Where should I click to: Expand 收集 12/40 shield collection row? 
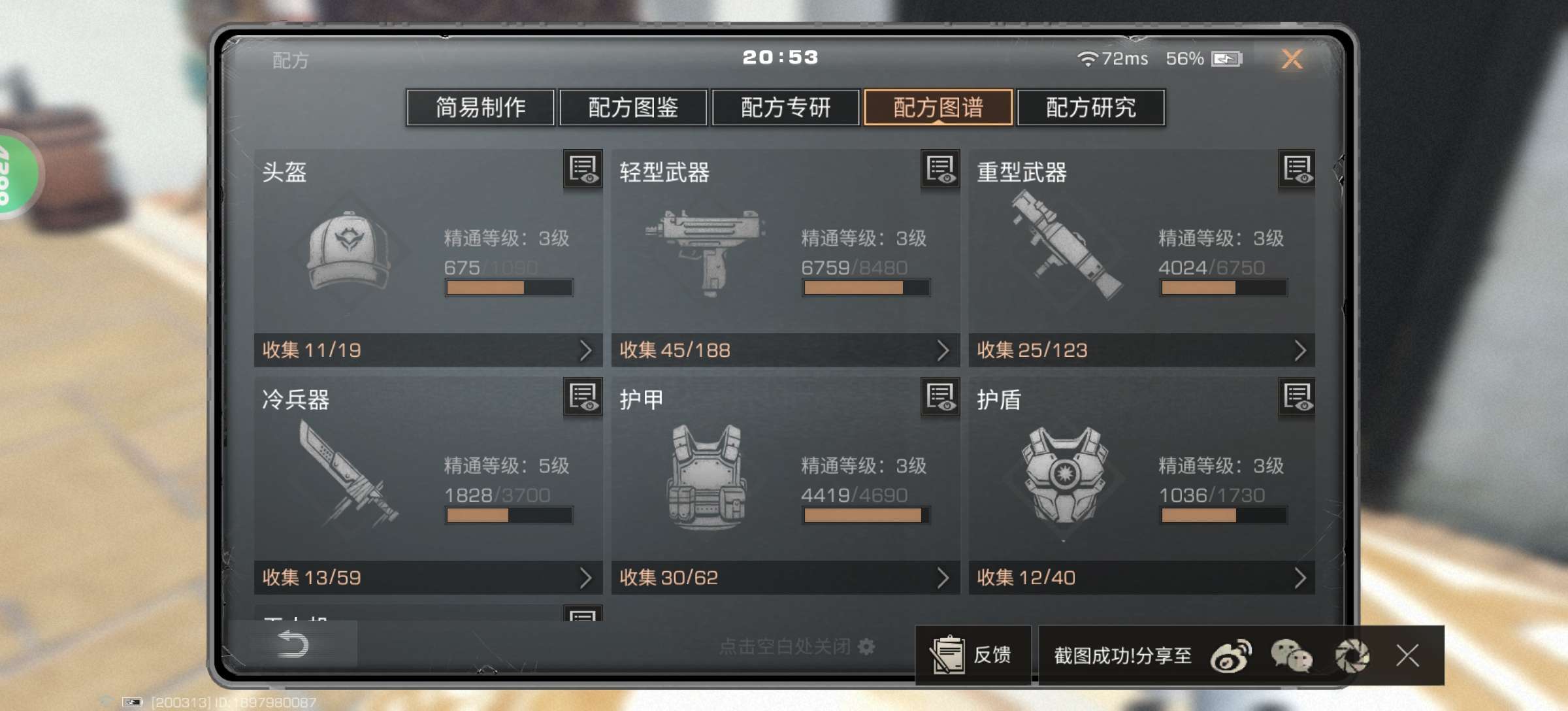coord(1142,578)
